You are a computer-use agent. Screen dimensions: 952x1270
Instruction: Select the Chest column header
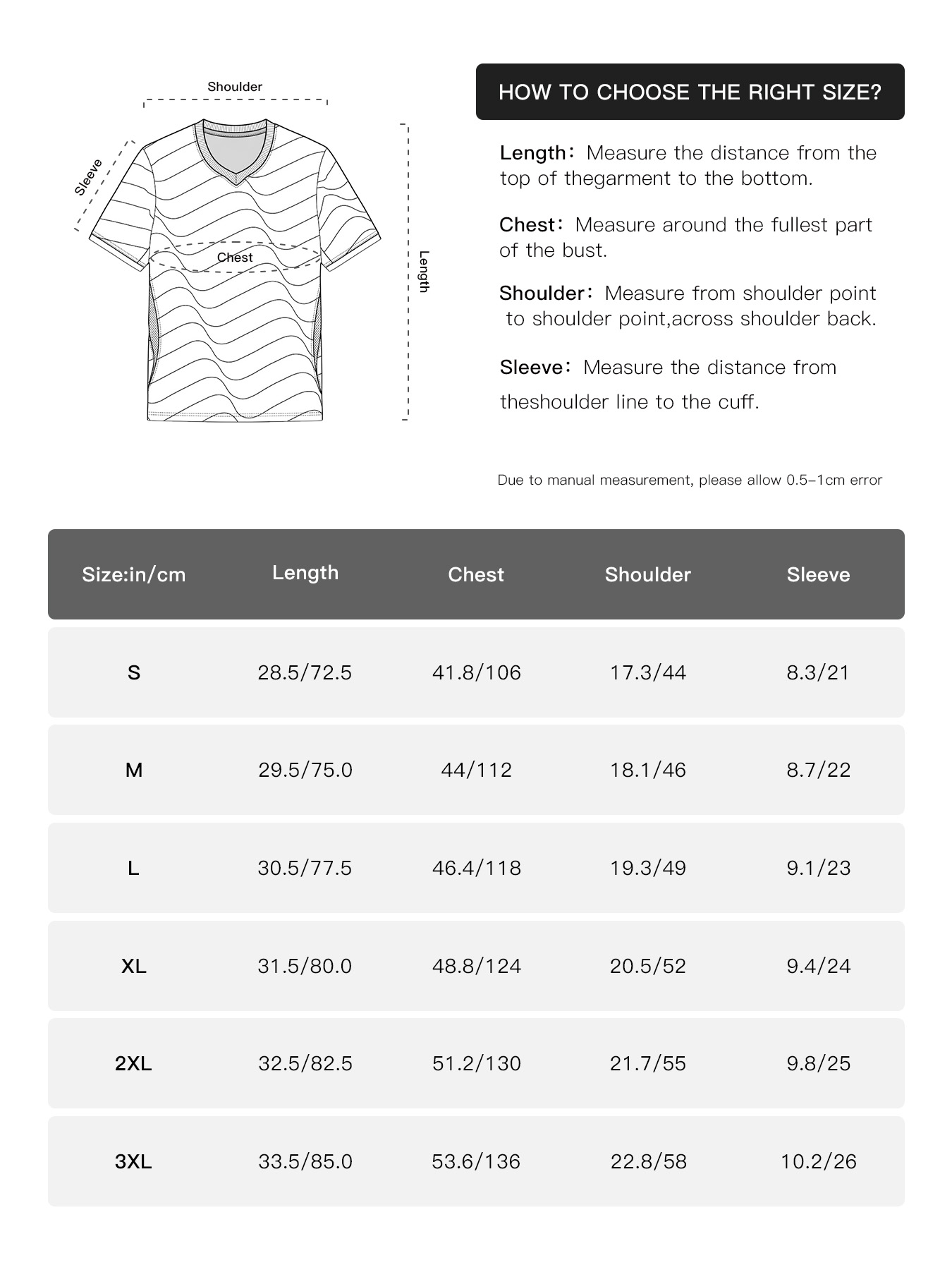476,574
